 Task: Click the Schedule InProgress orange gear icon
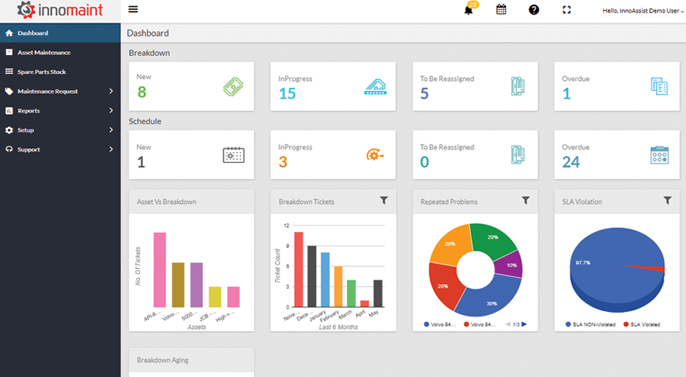375,155
